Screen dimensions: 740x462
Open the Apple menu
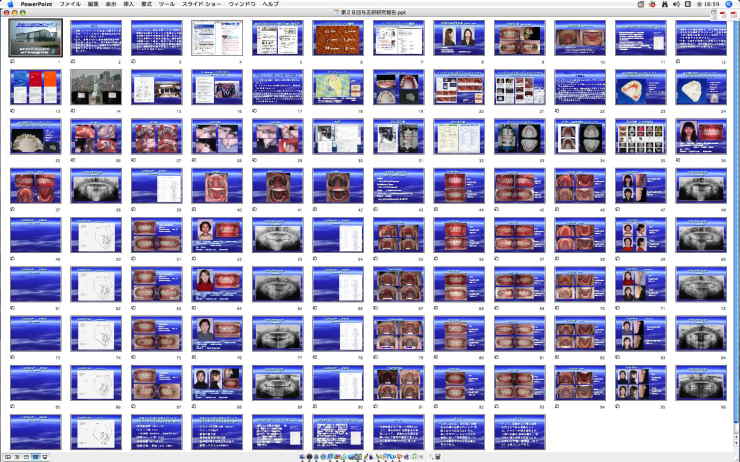pyautogui.click(x=9, y=4)
